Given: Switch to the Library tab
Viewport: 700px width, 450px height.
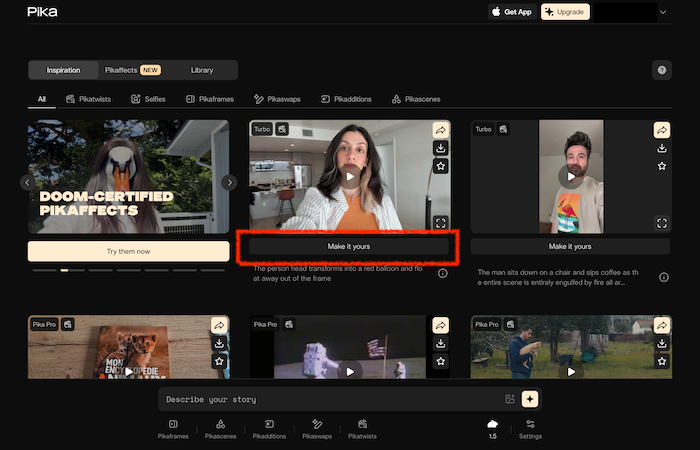Looking at the screenshot, I should [202, 70].
